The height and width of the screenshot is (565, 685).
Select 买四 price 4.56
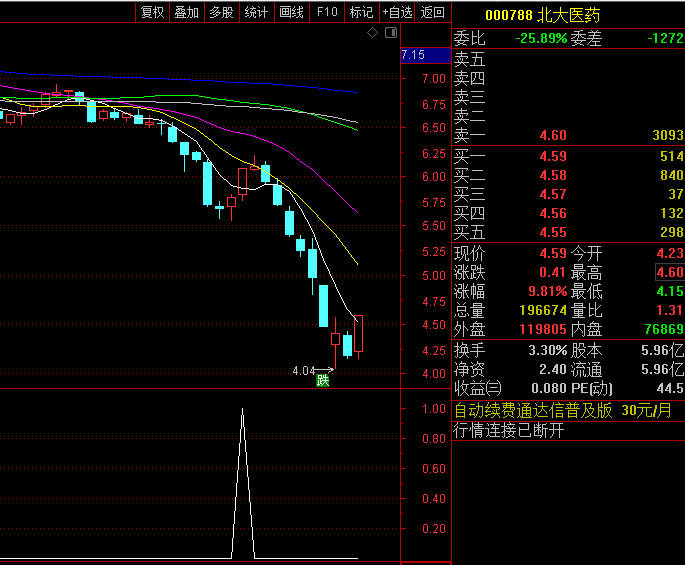point(553,213)
